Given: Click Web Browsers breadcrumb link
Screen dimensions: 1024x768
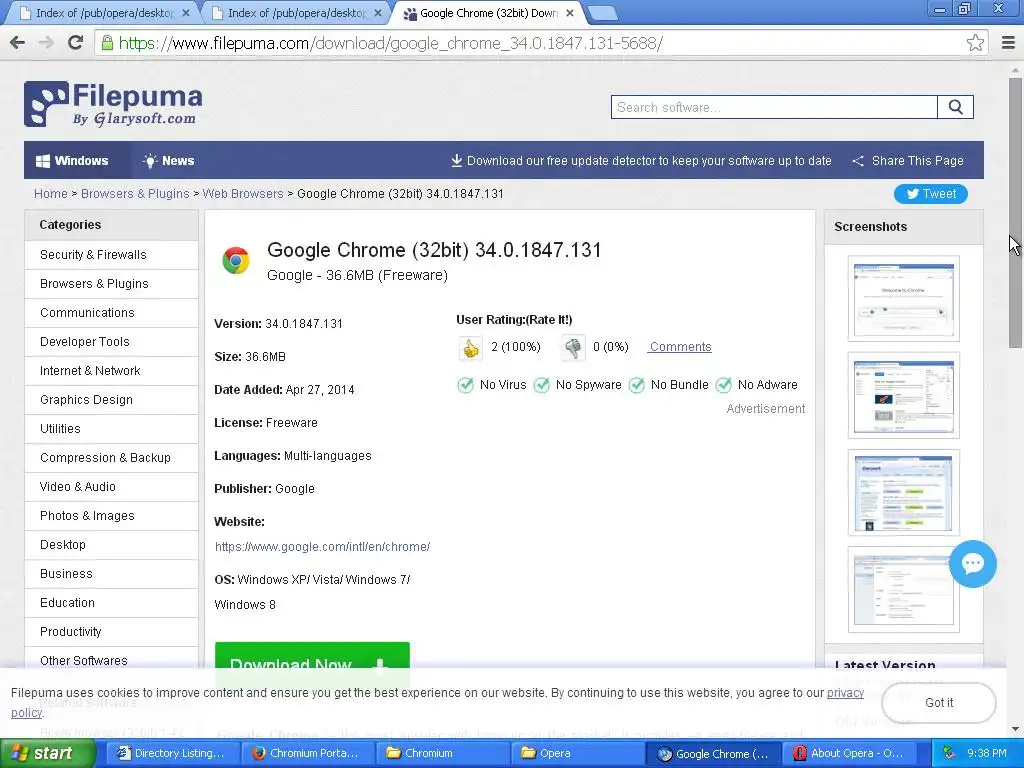Looking at the screenshot, I should click(x=243, y=194).
